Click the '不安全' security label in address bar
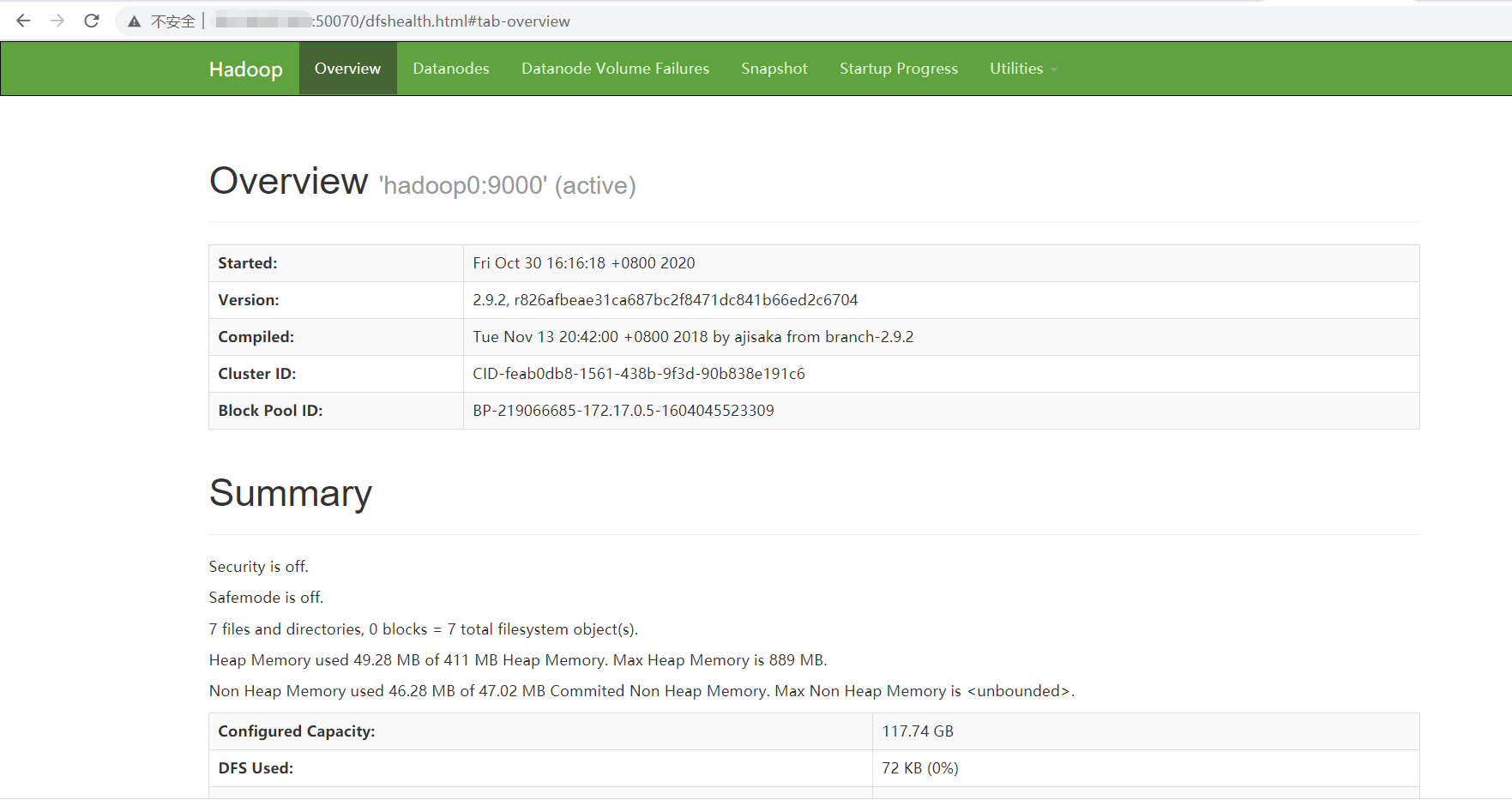 tap(173, 21)
